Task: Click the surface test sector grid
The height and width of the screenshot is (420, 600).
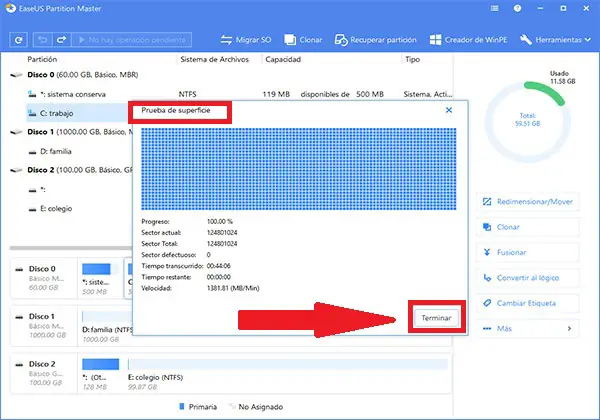Action: coord(298,169)
